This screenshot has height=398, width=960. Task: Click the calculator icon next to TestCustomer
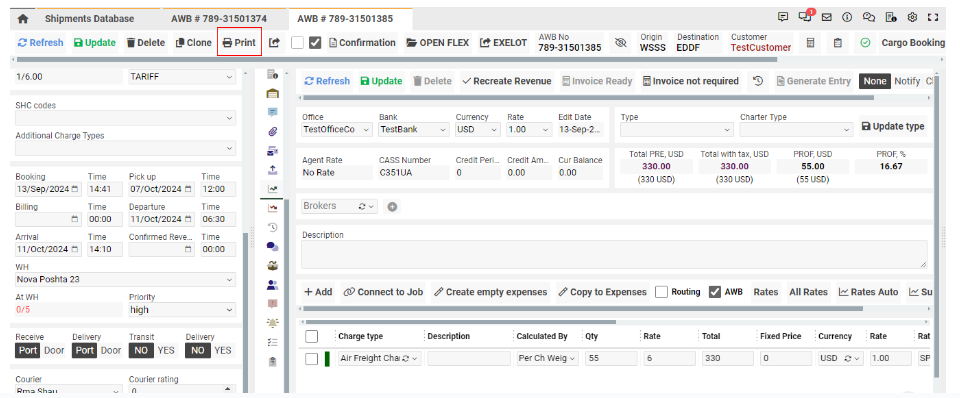point(810,43)
